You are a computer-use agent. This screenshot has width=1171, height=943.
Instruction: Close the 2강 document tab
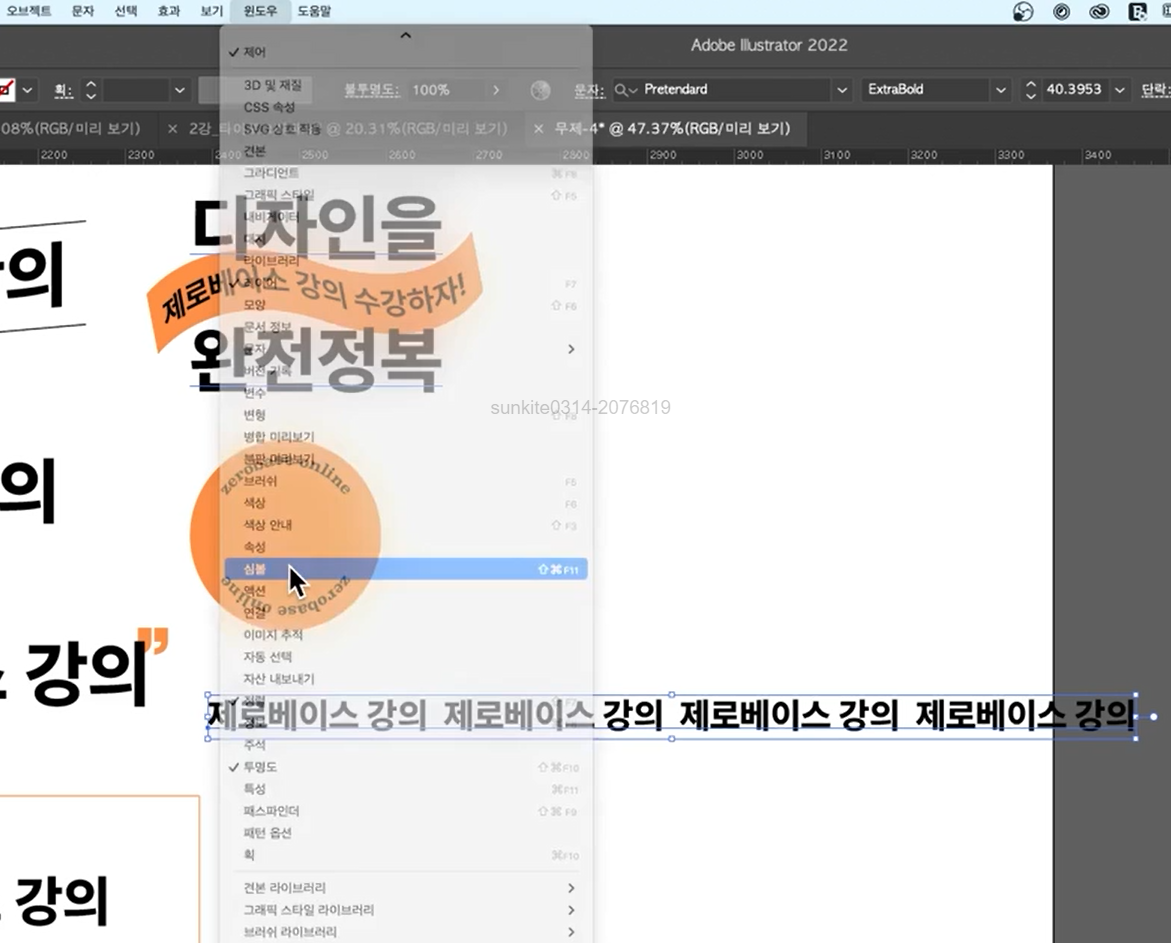point(173,129)
